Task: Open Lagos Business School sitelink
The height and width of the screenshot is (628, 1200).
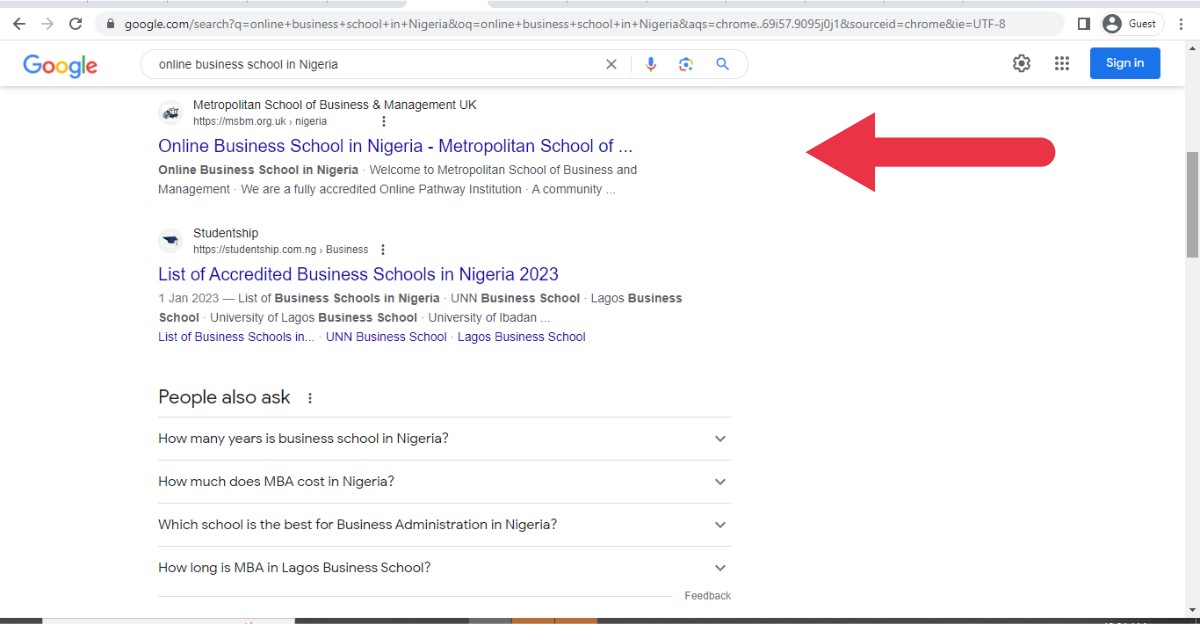Action: coord(521,337)
